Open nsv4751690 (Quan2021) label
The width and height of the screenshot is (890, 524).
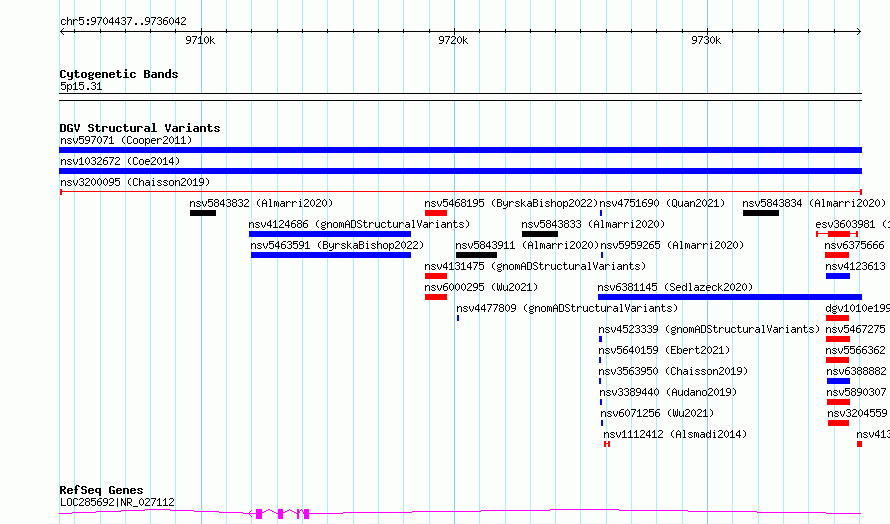[662, 203]
